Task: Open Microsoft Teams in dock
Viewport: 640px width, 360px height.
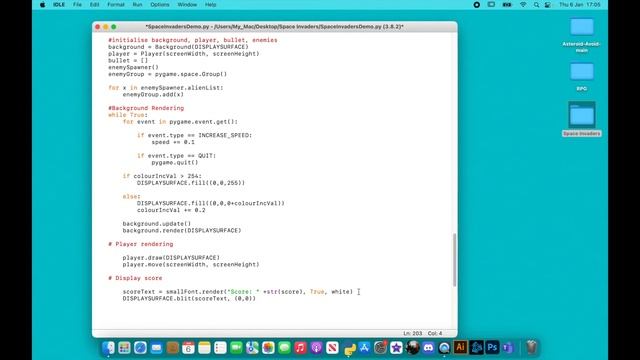Action: [508, 348]
